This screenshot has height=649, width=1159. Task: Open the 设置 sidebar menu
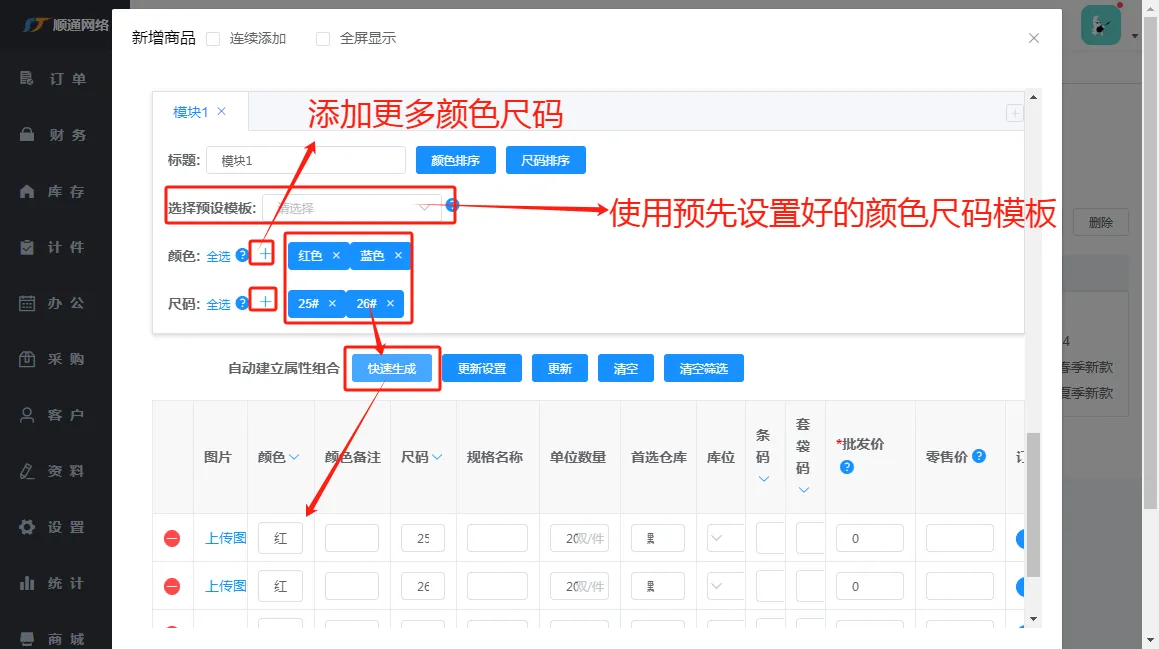(x=53, y=527)
